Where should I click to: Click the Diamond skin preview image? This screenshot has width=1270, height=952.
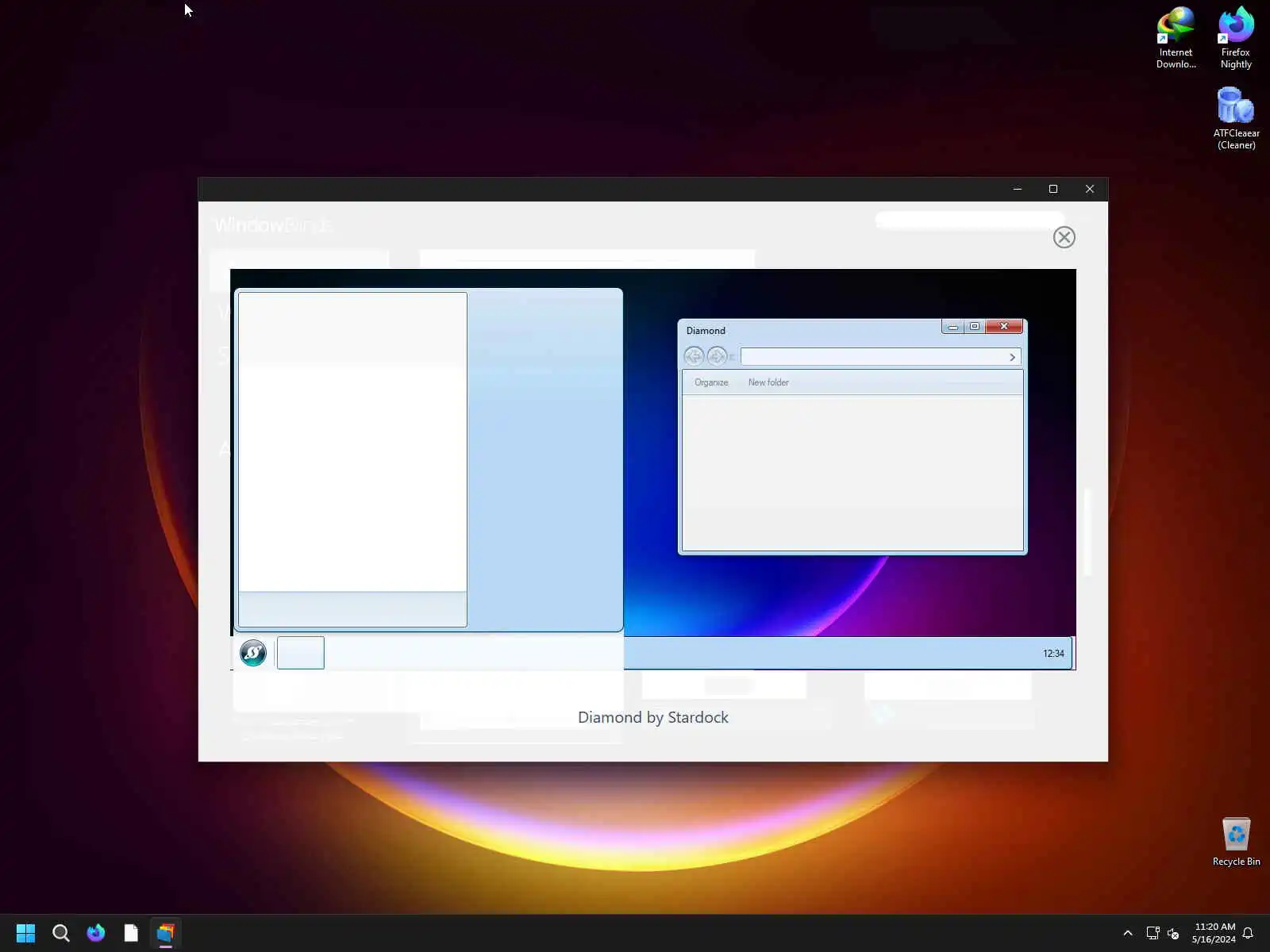653,470
